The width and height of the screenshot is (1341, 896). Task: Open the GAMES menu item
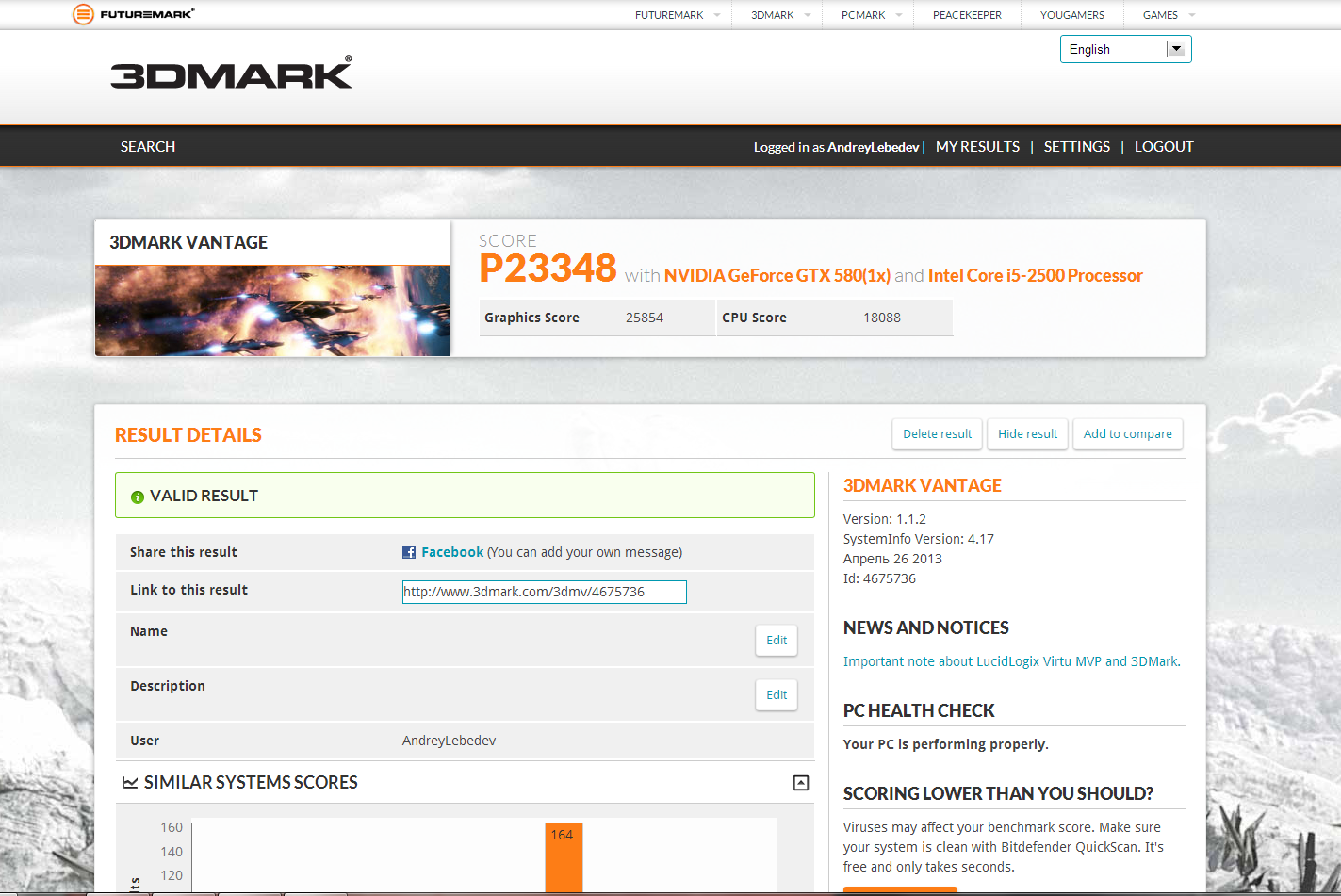tap(1160, 15)
